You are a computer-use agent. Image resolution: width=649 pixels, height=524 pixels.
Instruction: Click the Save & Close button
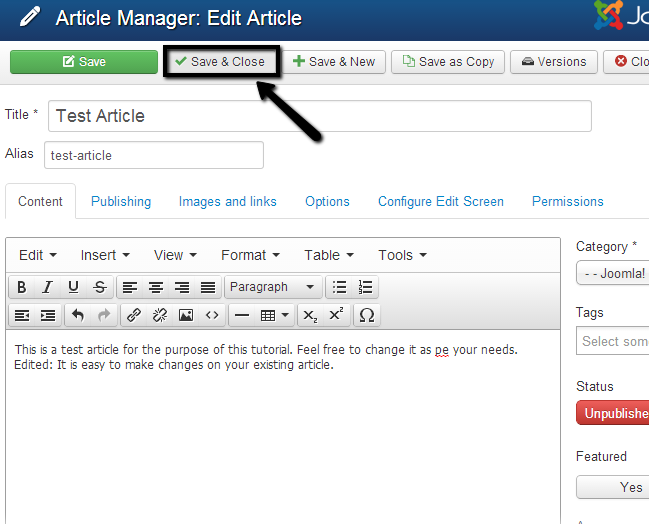click(x=220, y=61)
